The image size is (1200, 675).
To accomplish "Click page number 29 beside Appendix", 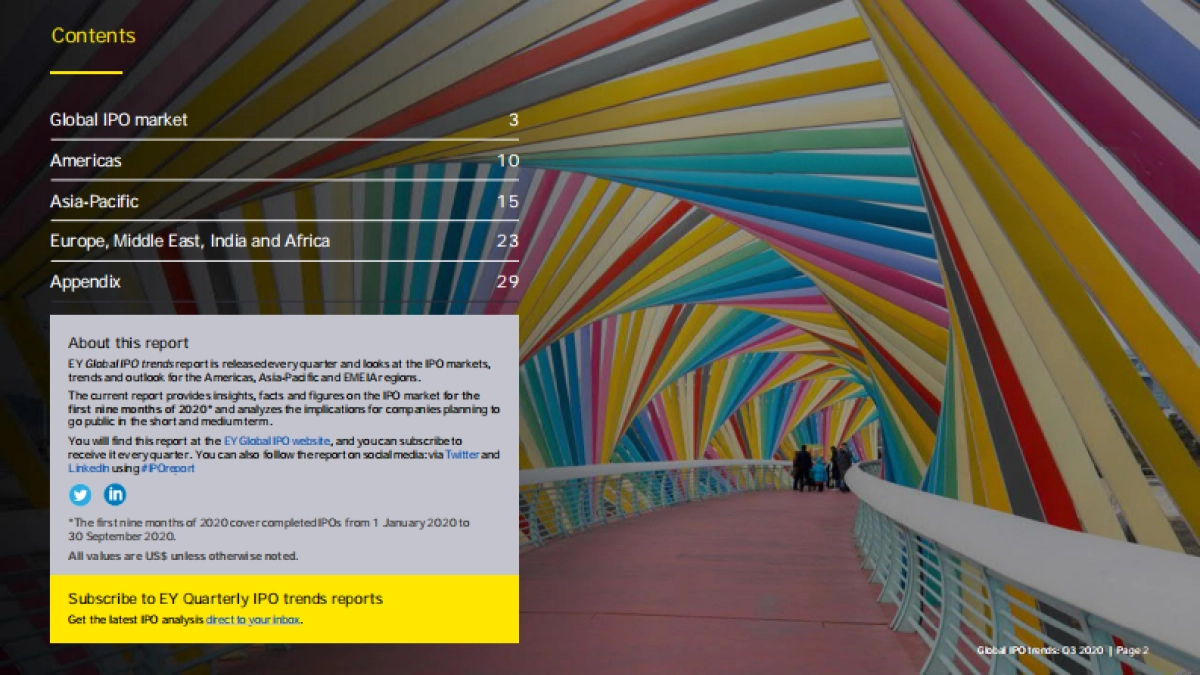I will tap(508, 282).
